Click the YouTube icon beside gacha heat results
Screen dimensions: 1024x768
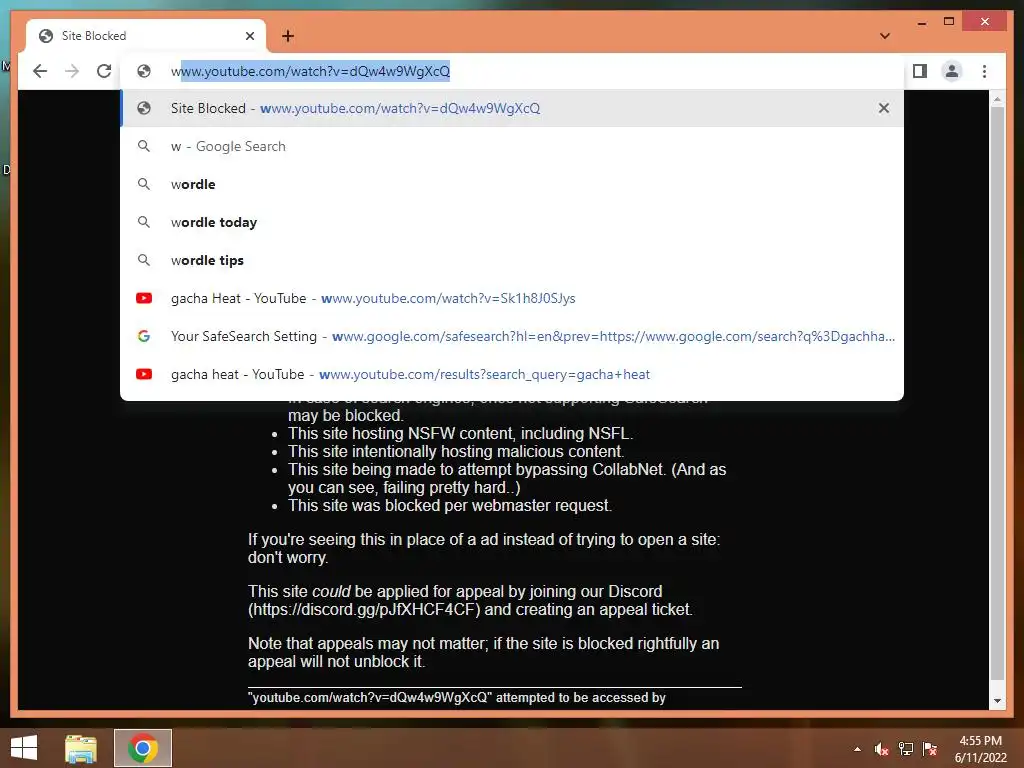click(x=144, y=374)
